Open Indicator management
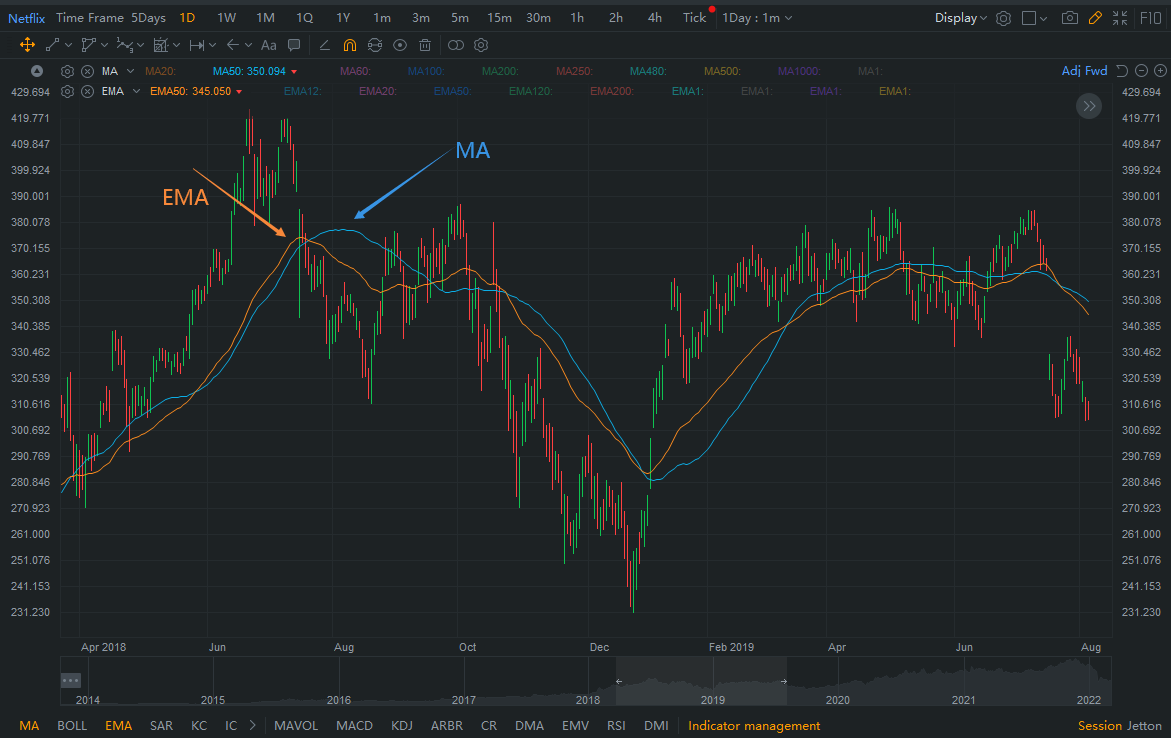This screenshot has height=738, width=1171. 753,726
